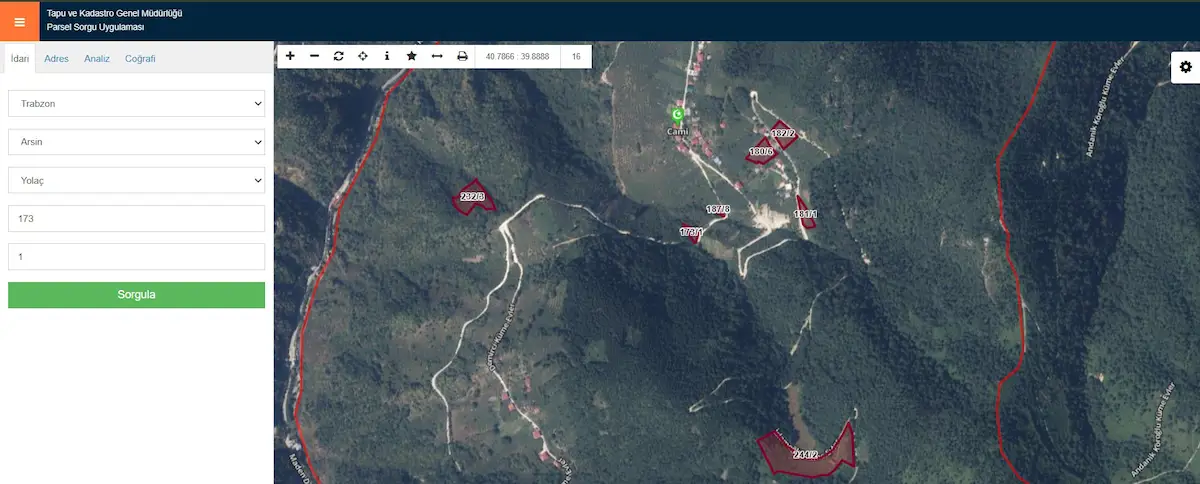This screenshot has height=484, width=1200.
Task: Focus the parcel number field containing 1
Action: 136,257
